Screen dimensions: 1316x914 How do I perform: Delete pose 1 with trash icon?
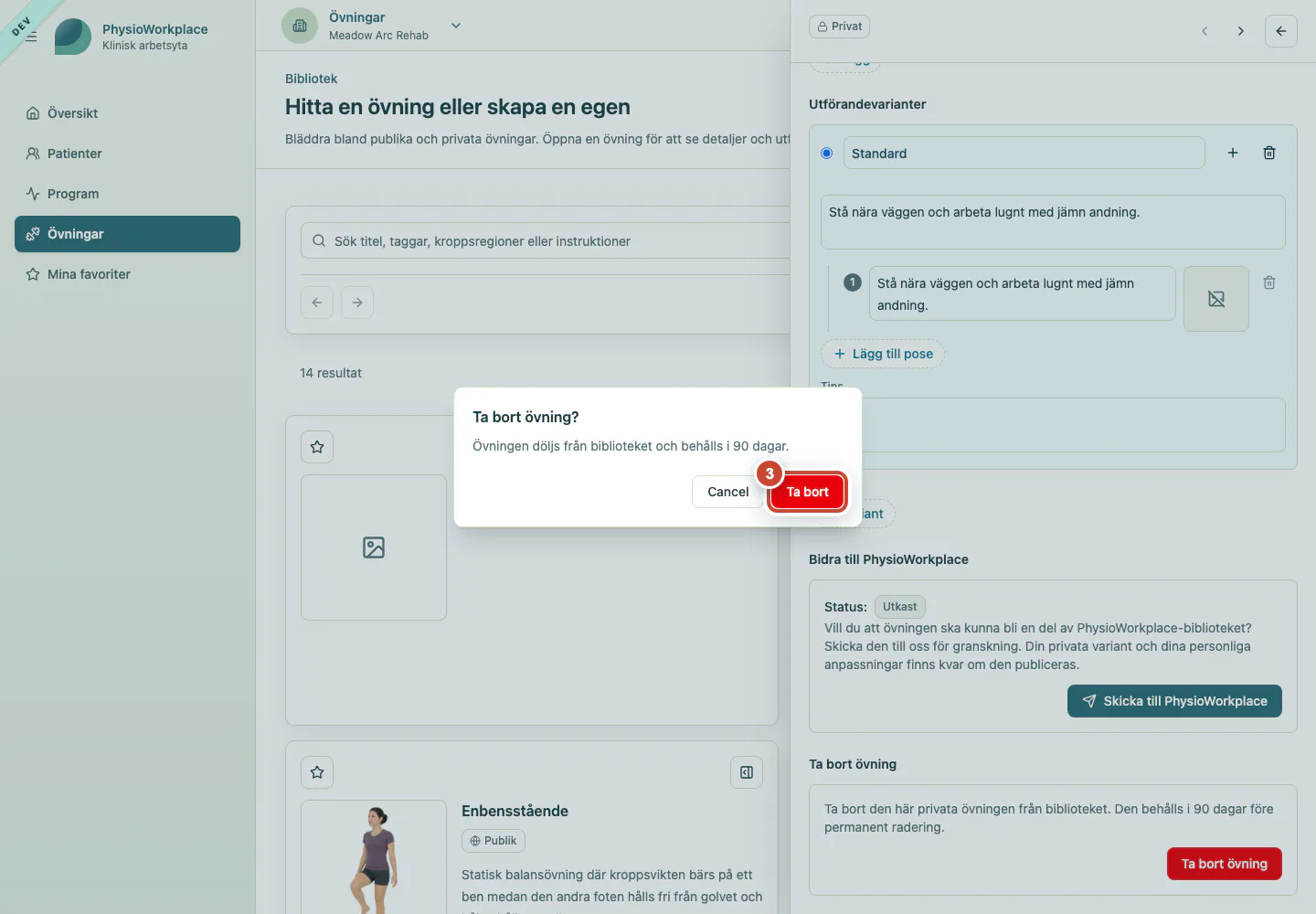pyautogui.click(x=1269, y=282)
